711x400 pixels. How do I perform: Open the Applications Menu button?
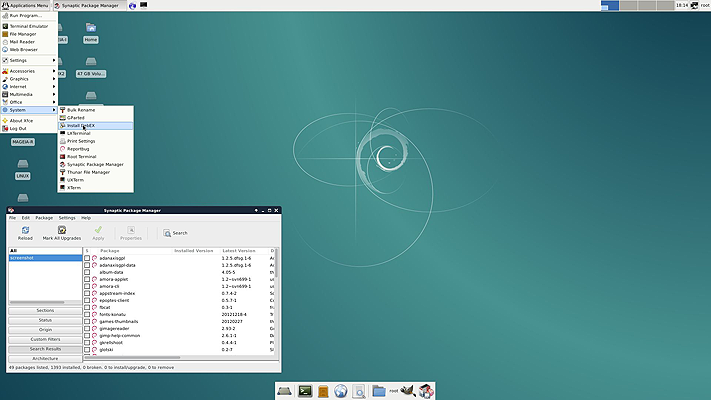click(25, 5)
